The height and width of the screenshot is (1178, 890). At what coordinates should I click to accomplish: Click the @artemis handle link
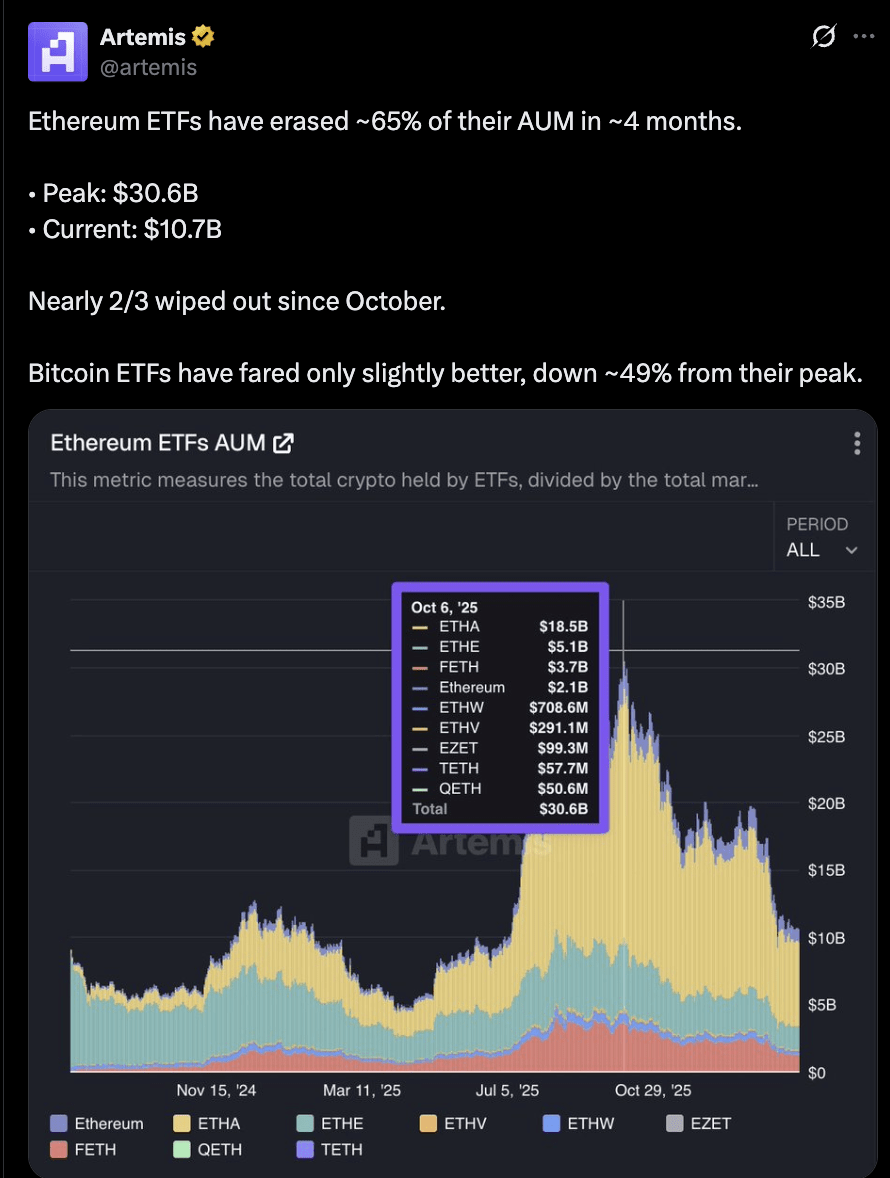[148, 68]
